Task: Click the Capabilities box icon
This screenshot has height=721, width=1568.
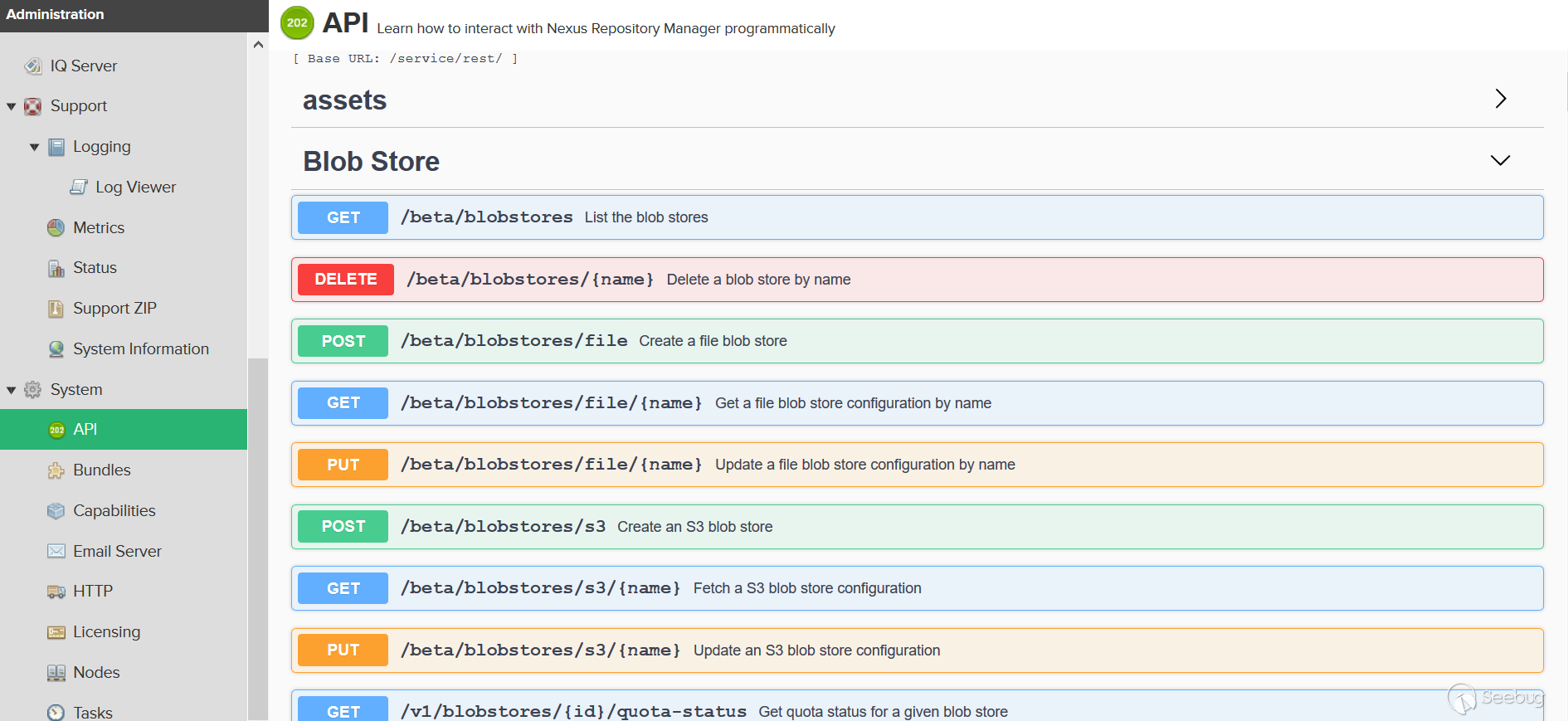Action: [56, 511]
